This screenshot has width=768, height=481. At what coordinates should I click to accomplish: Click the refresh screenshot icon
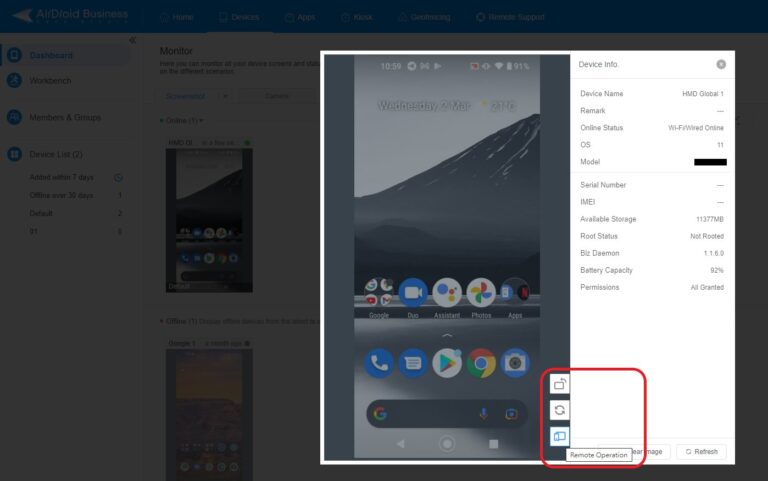(x=559, y=410)
